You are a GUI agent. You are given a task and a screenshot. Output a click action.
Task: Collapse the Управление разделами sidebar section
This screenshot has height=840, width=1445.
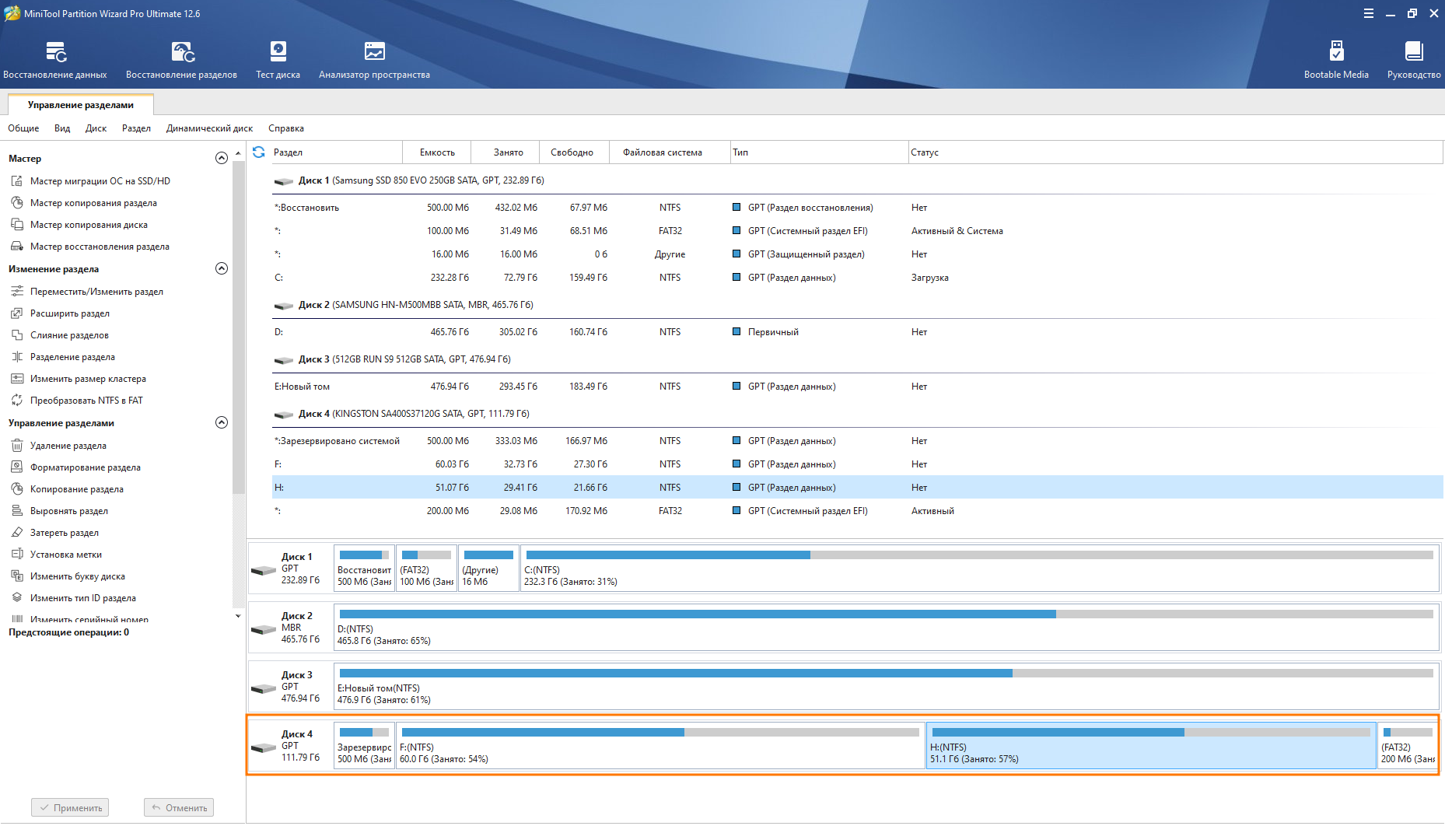point(221,423)
